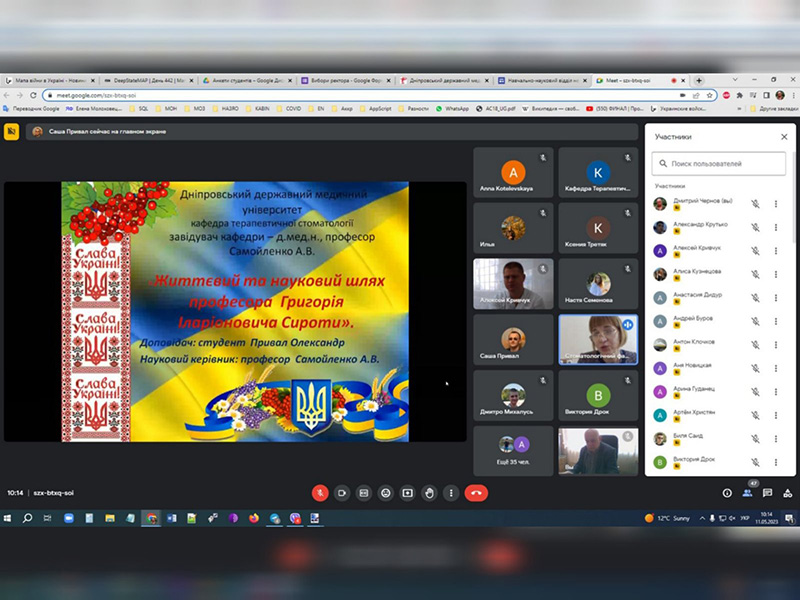Click muted mic icon beside Андрей Буров

(756, 322)
